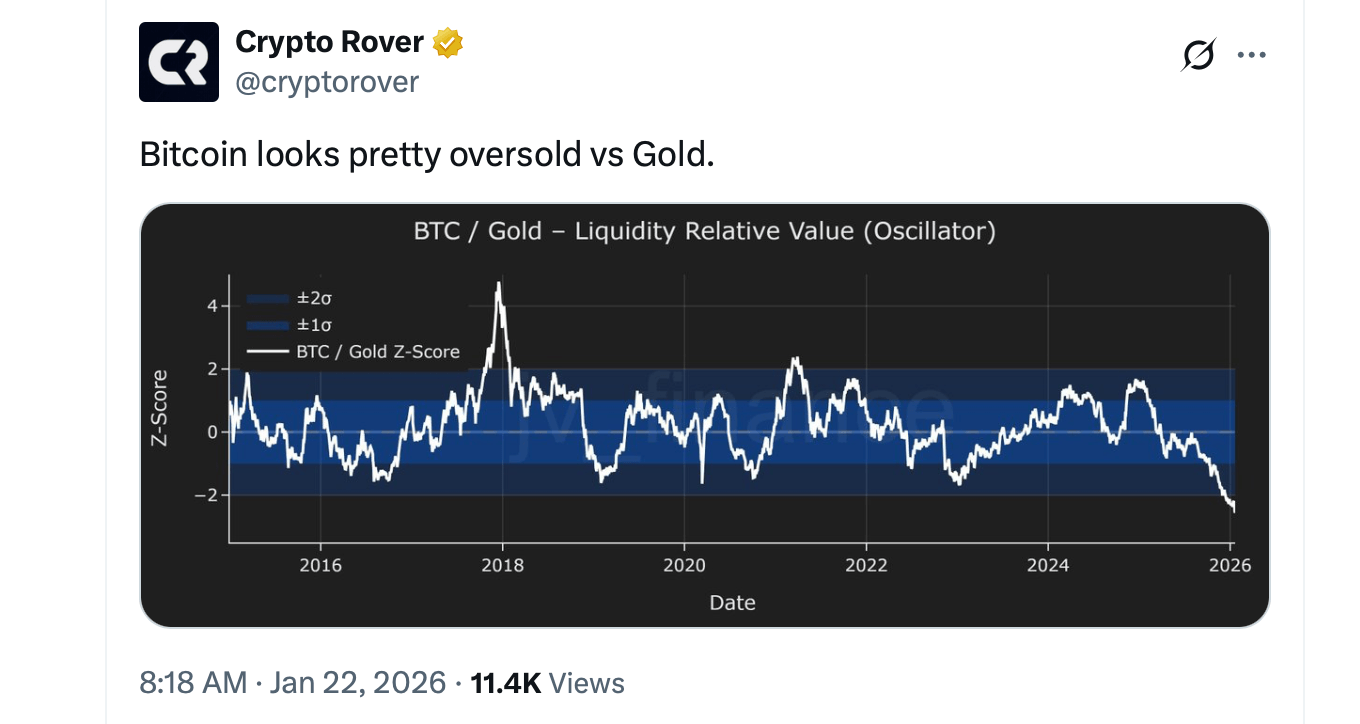Open the Grok analysis dropdown for this post
1360x724 pixels.
pyautogui.click(x=1199, y=55)
